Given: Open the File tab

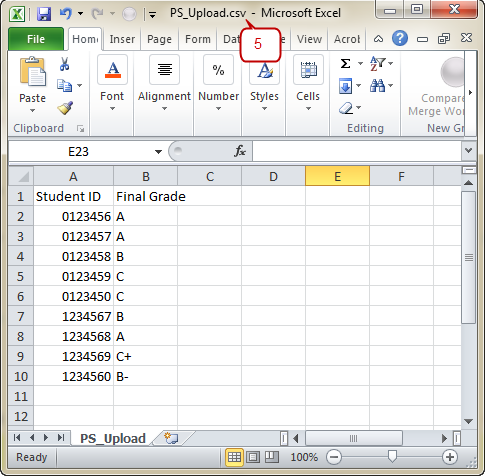Looking at the screenshot, I should [x=36, y=39].
